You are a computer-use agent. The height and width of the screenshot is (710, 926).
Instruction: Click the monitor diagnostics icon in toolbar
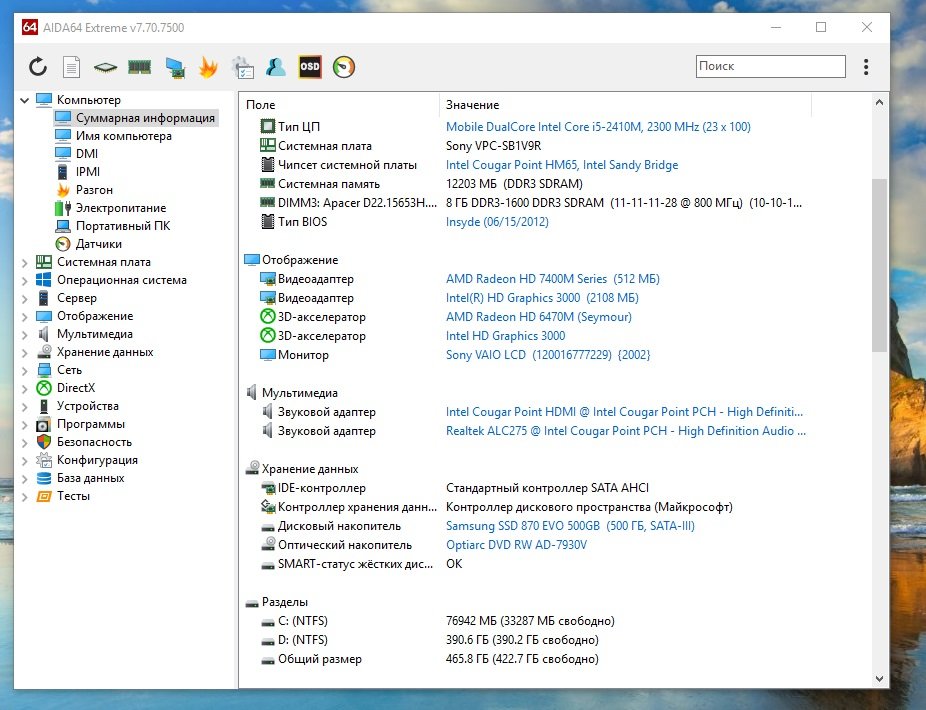tap(175, 67)
